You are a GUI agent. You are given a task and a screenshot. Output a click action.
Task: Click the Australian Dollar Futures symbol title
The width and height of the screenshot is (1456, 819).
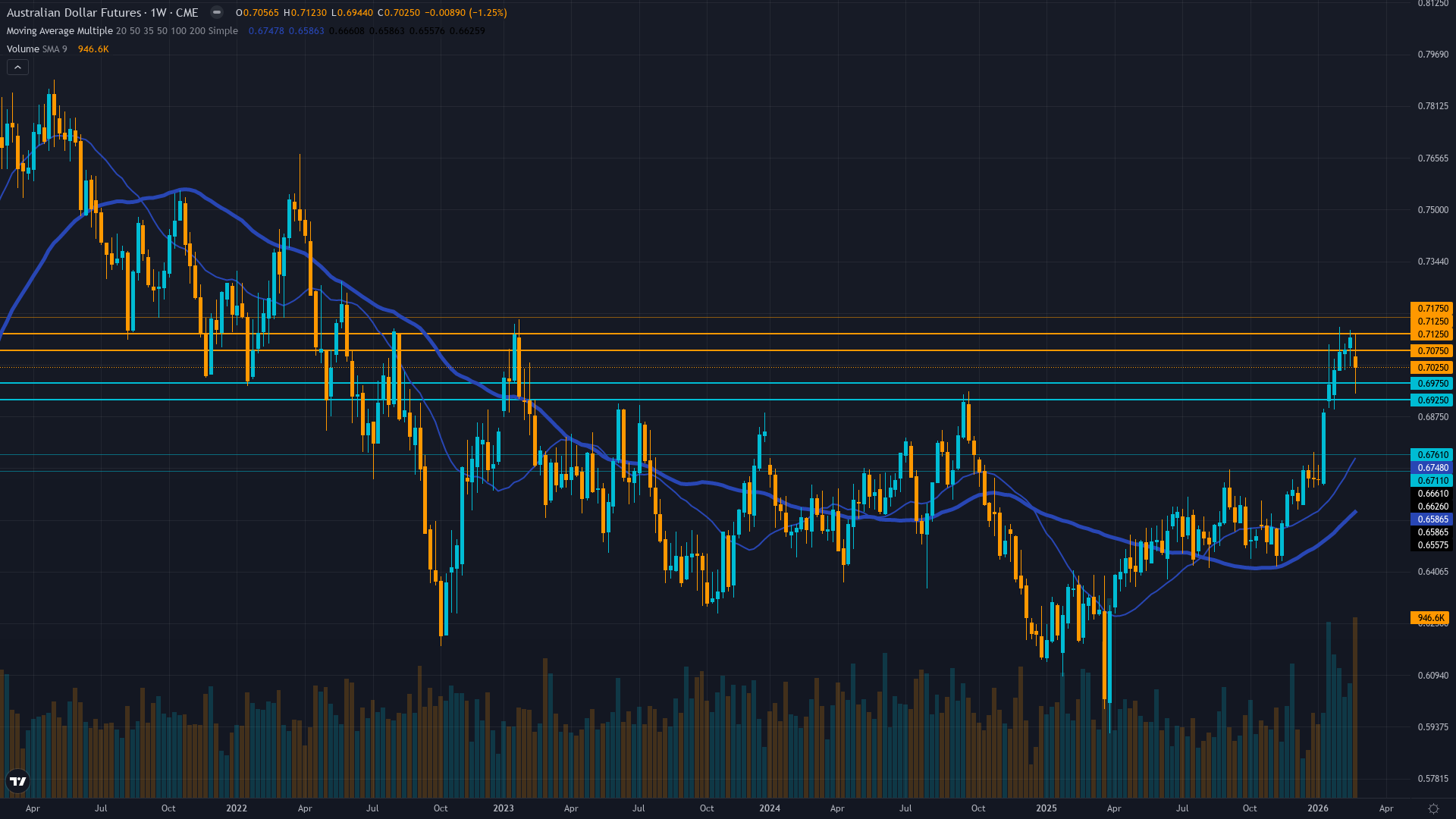tap(74, 12)
